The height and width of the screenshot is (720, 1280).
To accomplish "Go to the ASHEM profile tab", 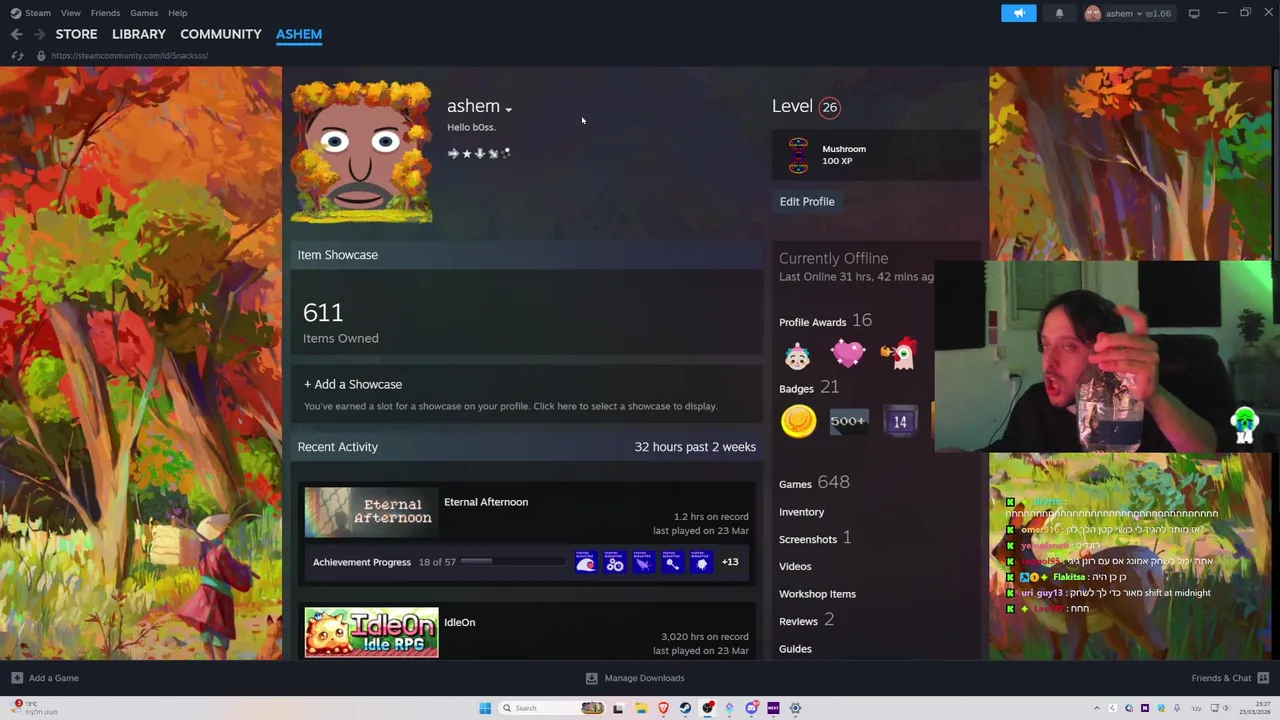I will pos(299,34).
